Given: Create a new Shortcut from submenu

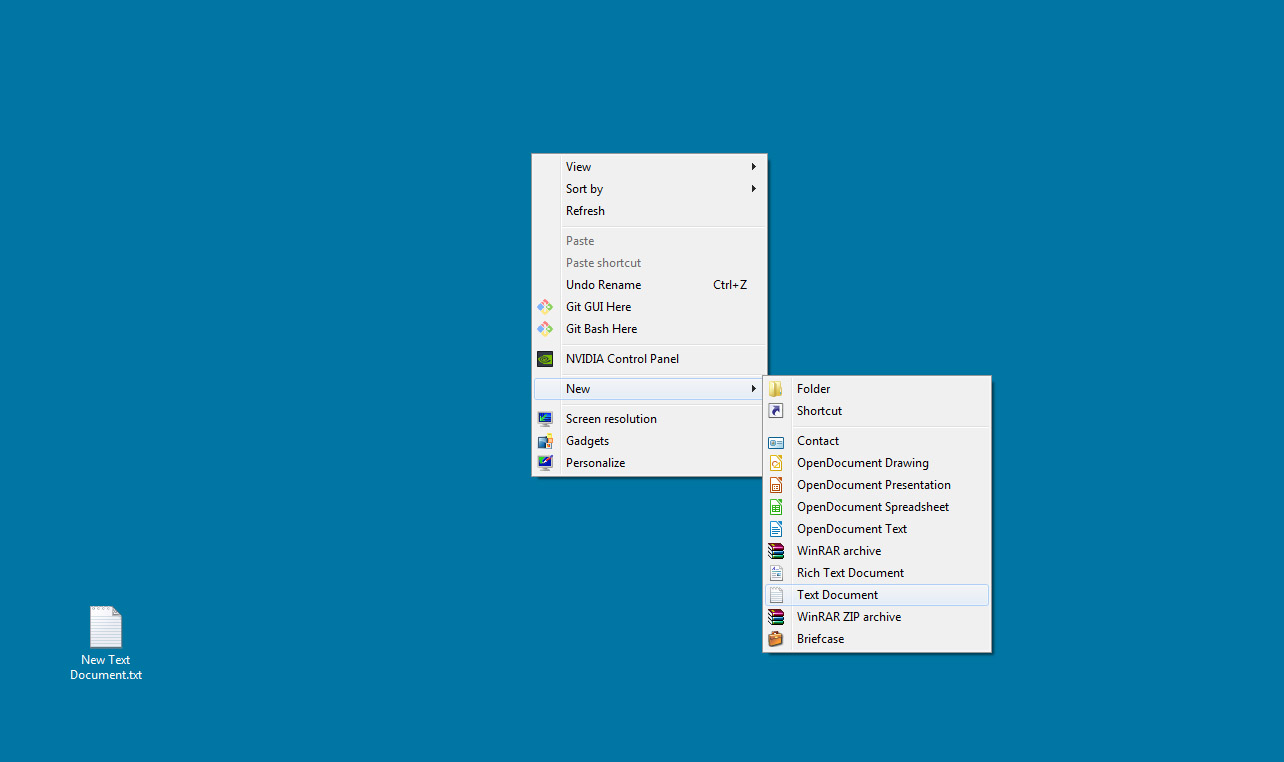Looking at the screenshot, I should [877, 411].
